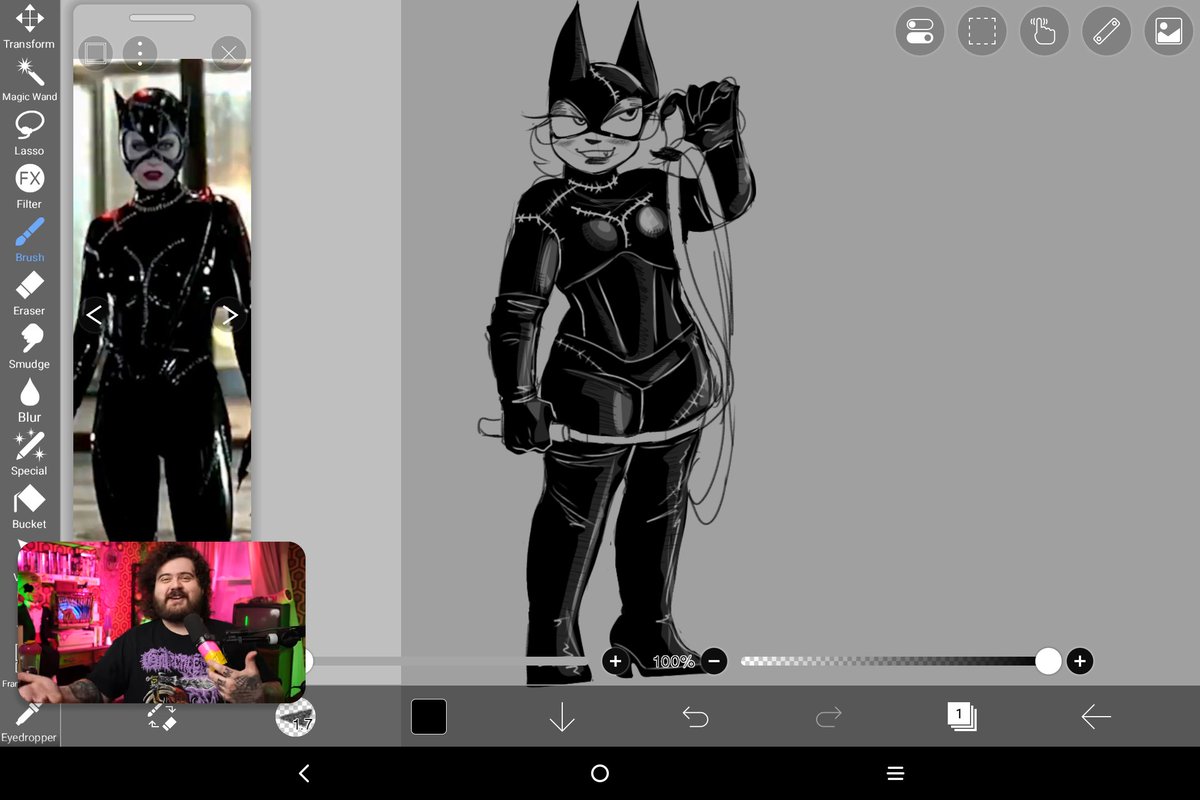Open the black color swatch

[x=429, y=716]
